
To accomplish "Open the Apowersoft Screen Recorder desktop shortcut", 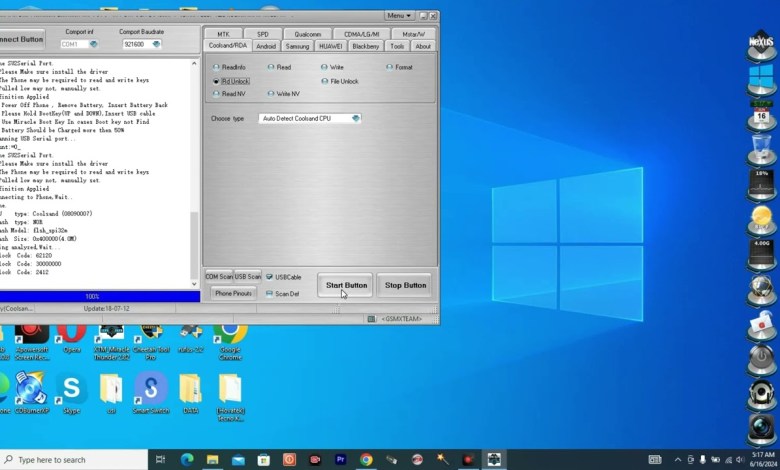I will click(x=32, y=341).
